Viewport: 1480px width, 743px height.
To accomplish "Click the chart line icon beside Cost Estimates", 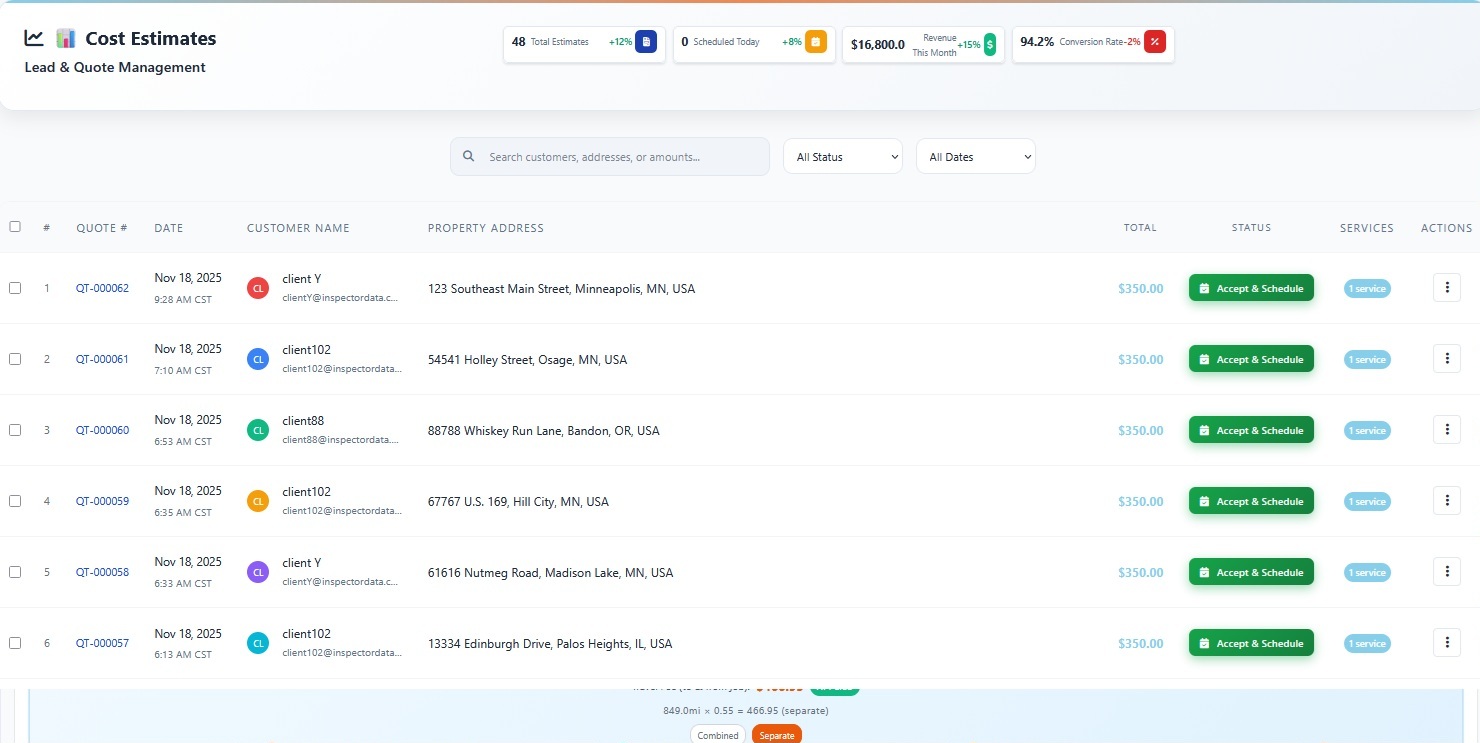I will pyautogui.click(x=34, y=38).
